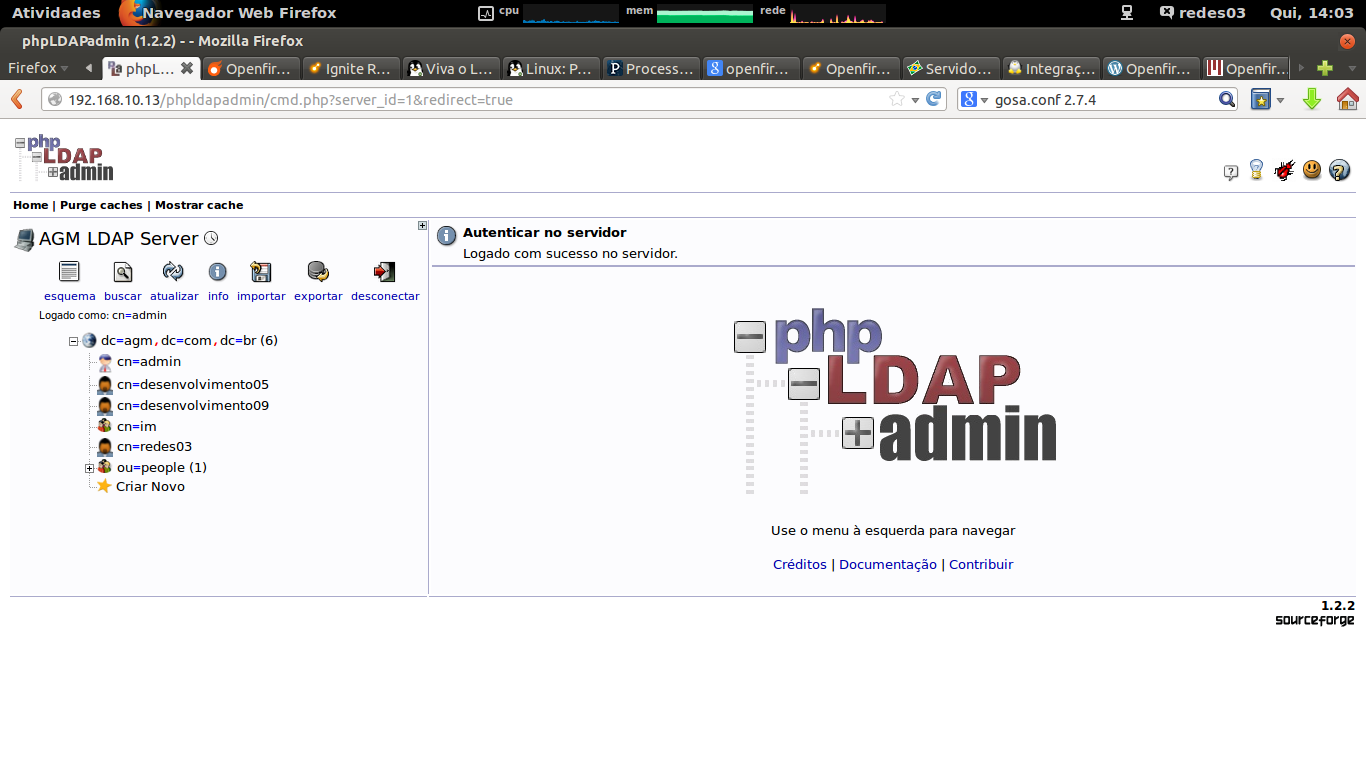Click the search magnifier in search box
The width and height of the screenshot is (1366, 768).
(1227, 99)
